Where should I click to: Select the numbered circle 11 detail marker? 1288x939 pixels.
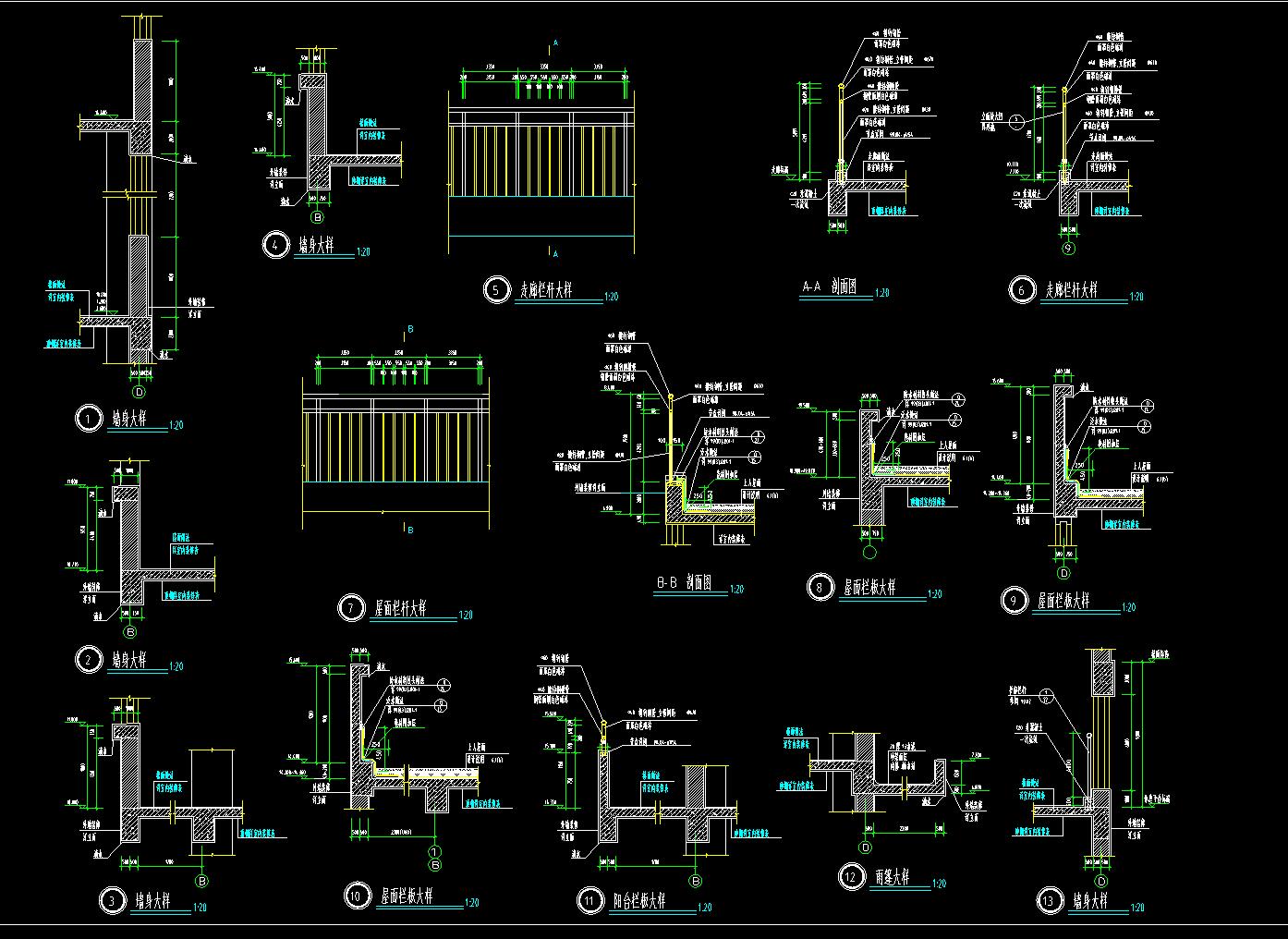click(589, 901)
